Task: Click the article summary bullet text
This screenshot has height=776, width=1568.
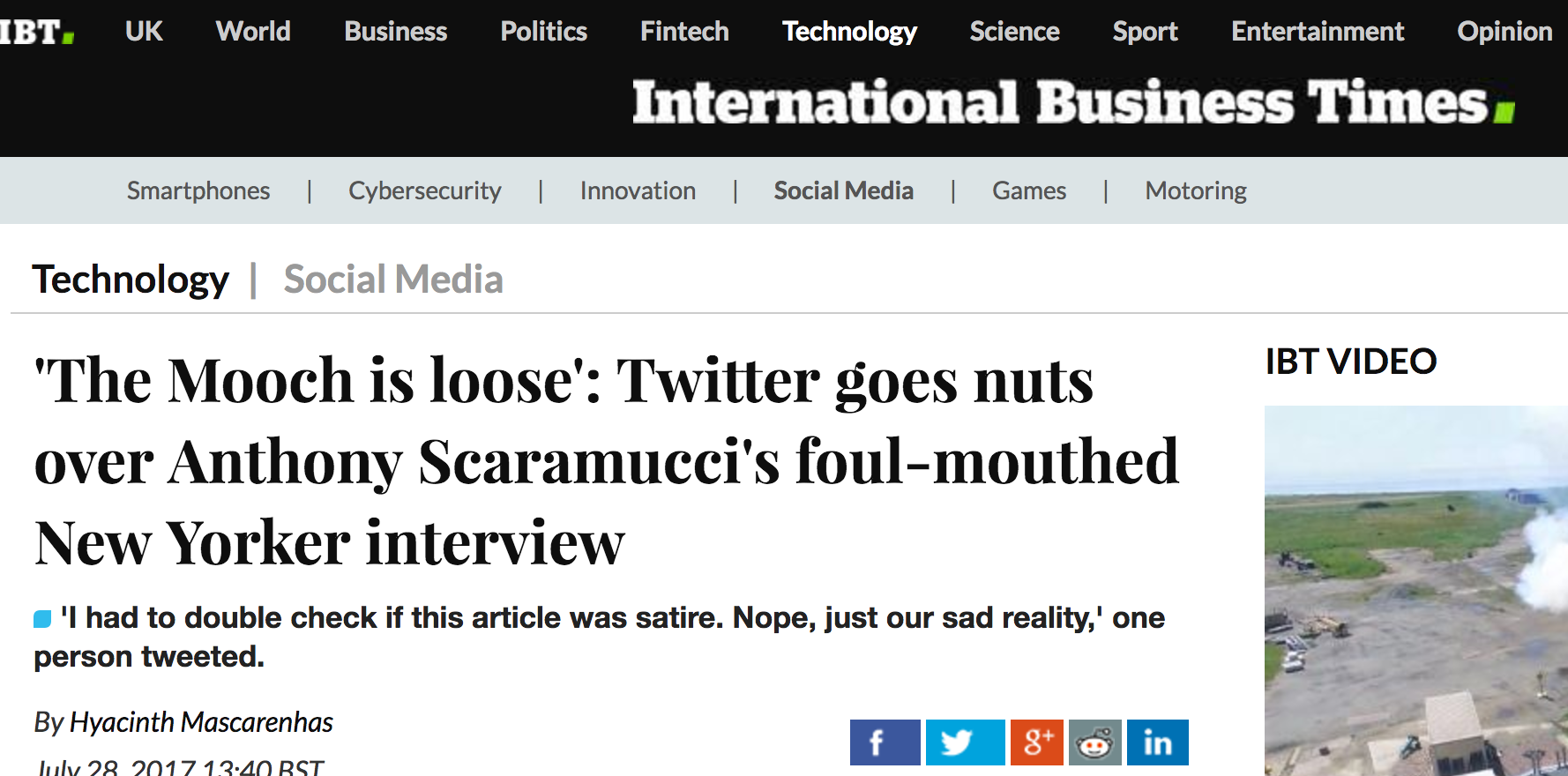Action: point(600,637)
